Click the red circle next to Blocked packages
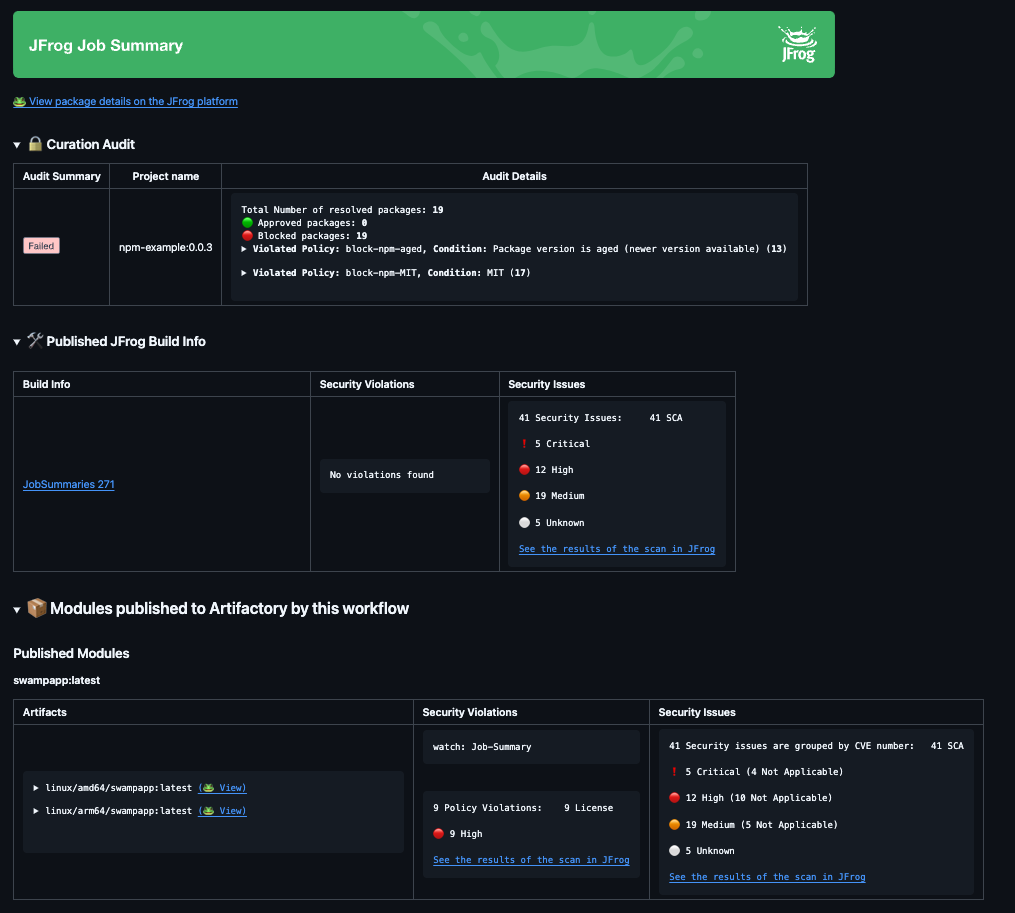Viewport: 1015px width, 913px height. point(247,236)
